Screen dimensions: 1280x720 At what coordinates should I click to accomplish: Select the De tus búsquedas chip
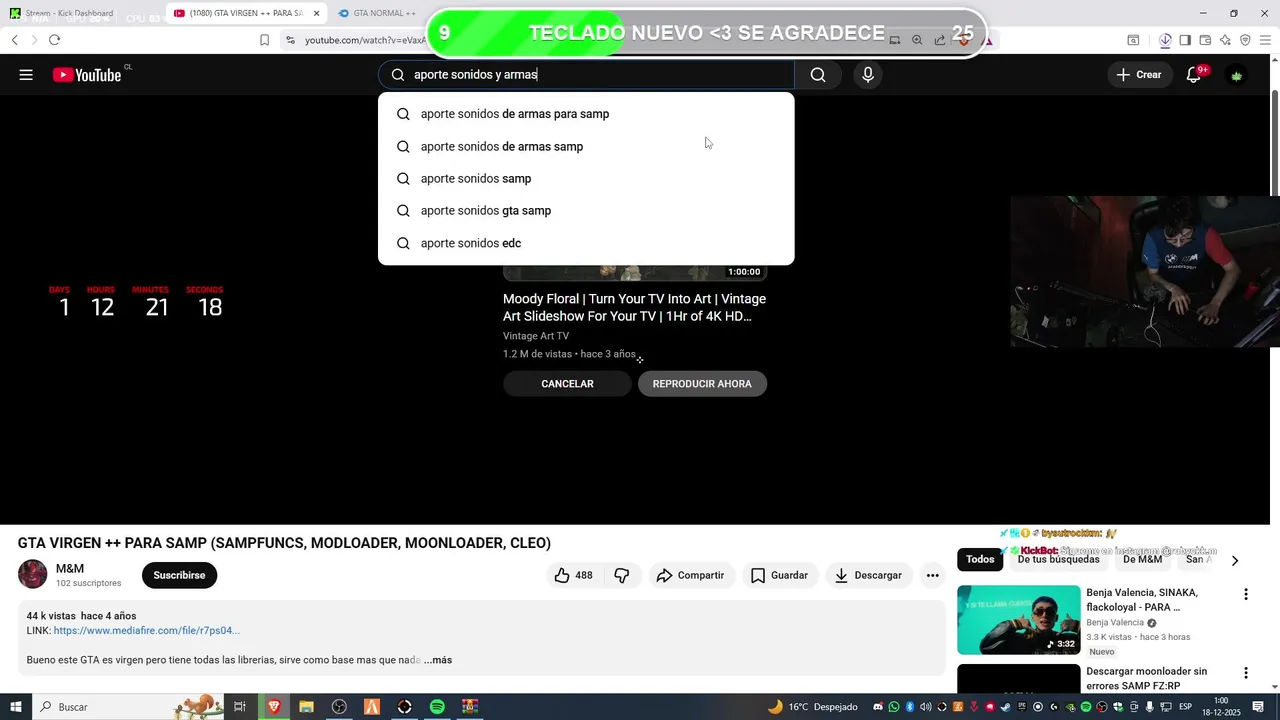click(1058, 559)
